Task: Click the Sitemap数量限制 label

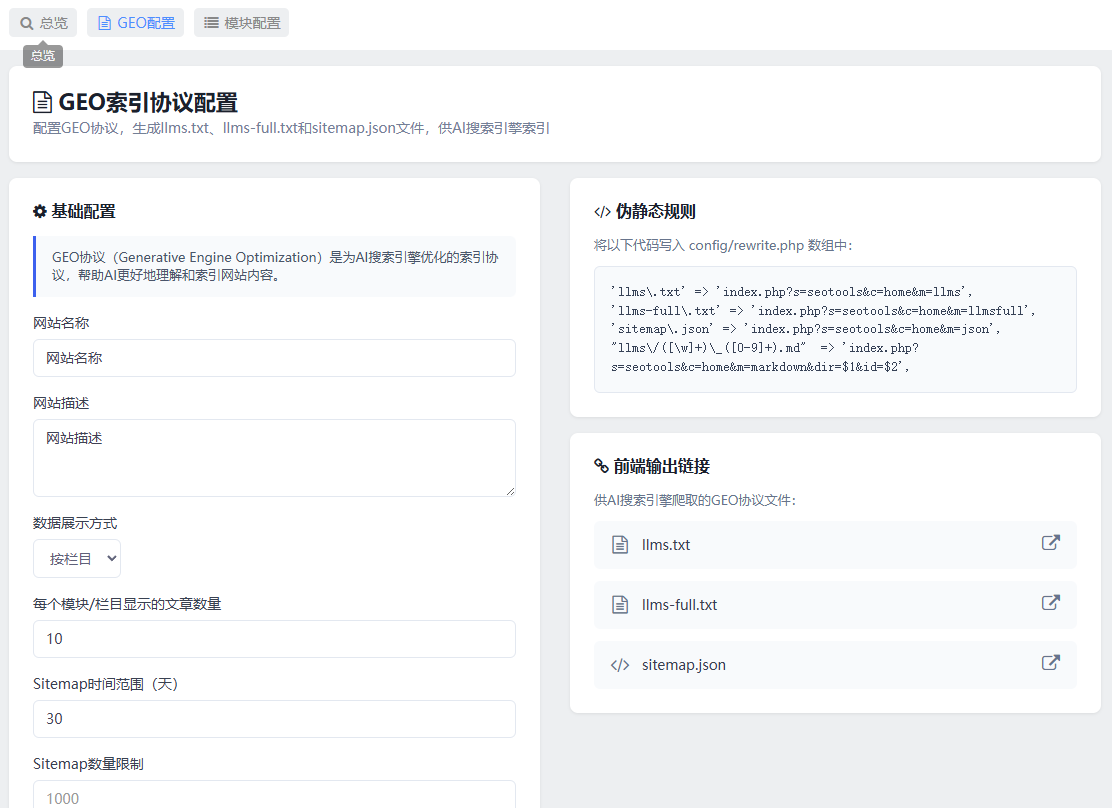Action: coord(89,764)
